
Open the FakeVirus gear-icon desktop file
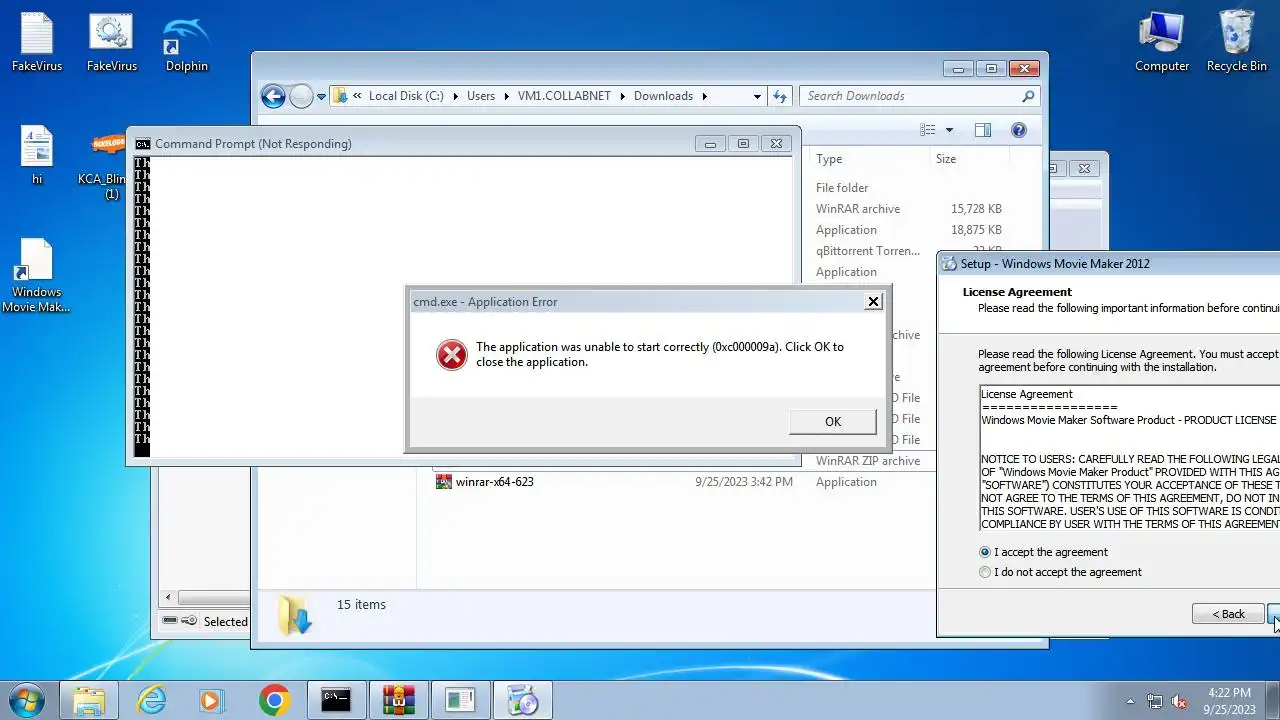111,42
